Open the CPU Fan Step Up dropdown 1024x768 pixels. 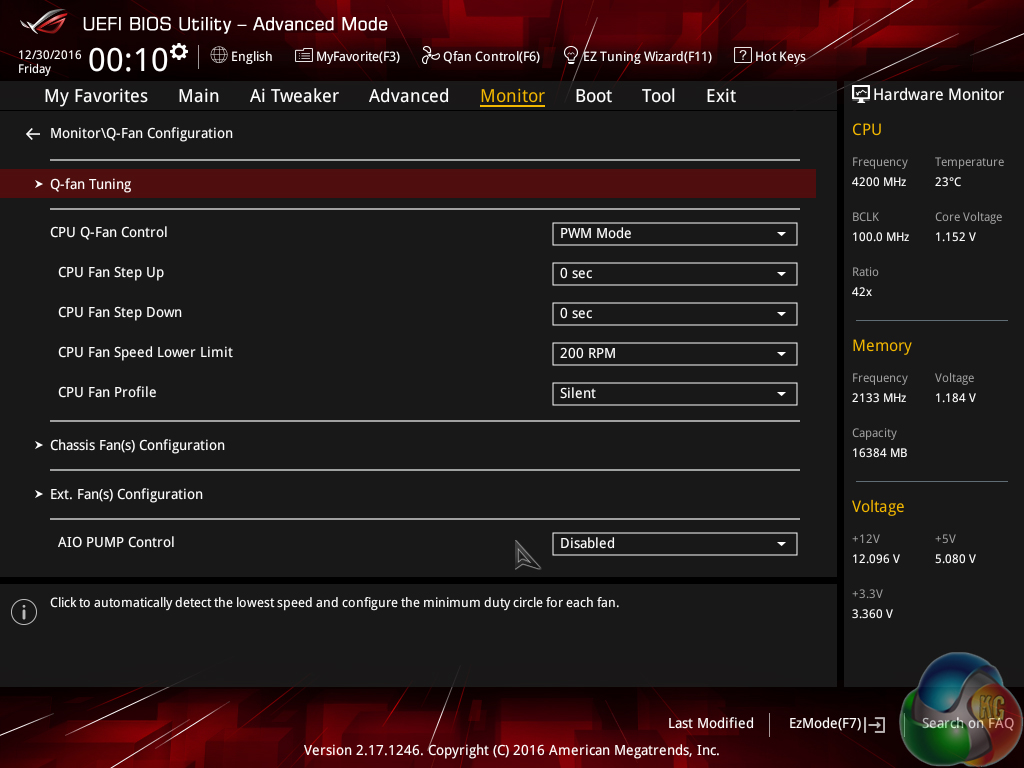click(674, 273)
